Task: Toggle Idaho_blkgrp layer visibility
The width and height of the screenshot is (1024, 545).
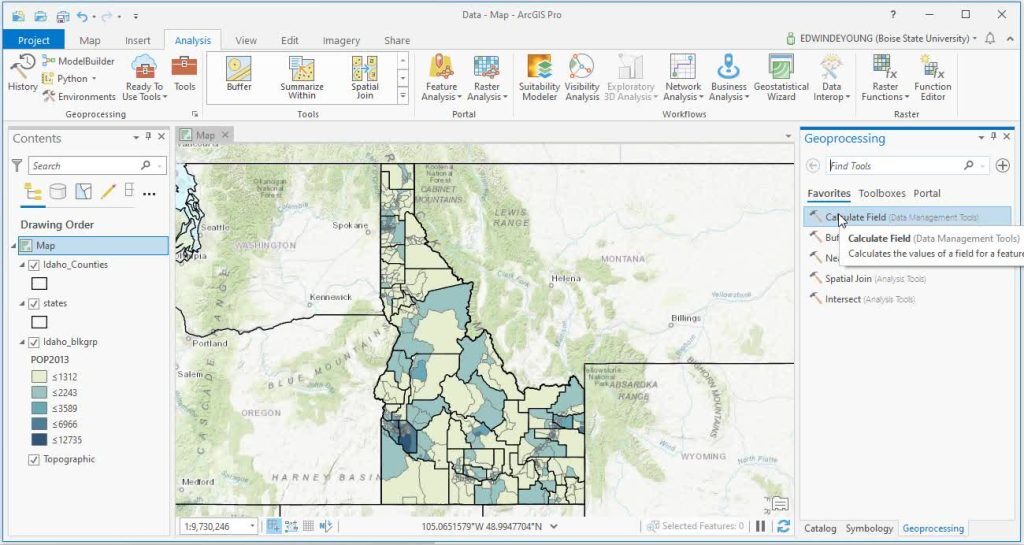Action: coord(34,342)
